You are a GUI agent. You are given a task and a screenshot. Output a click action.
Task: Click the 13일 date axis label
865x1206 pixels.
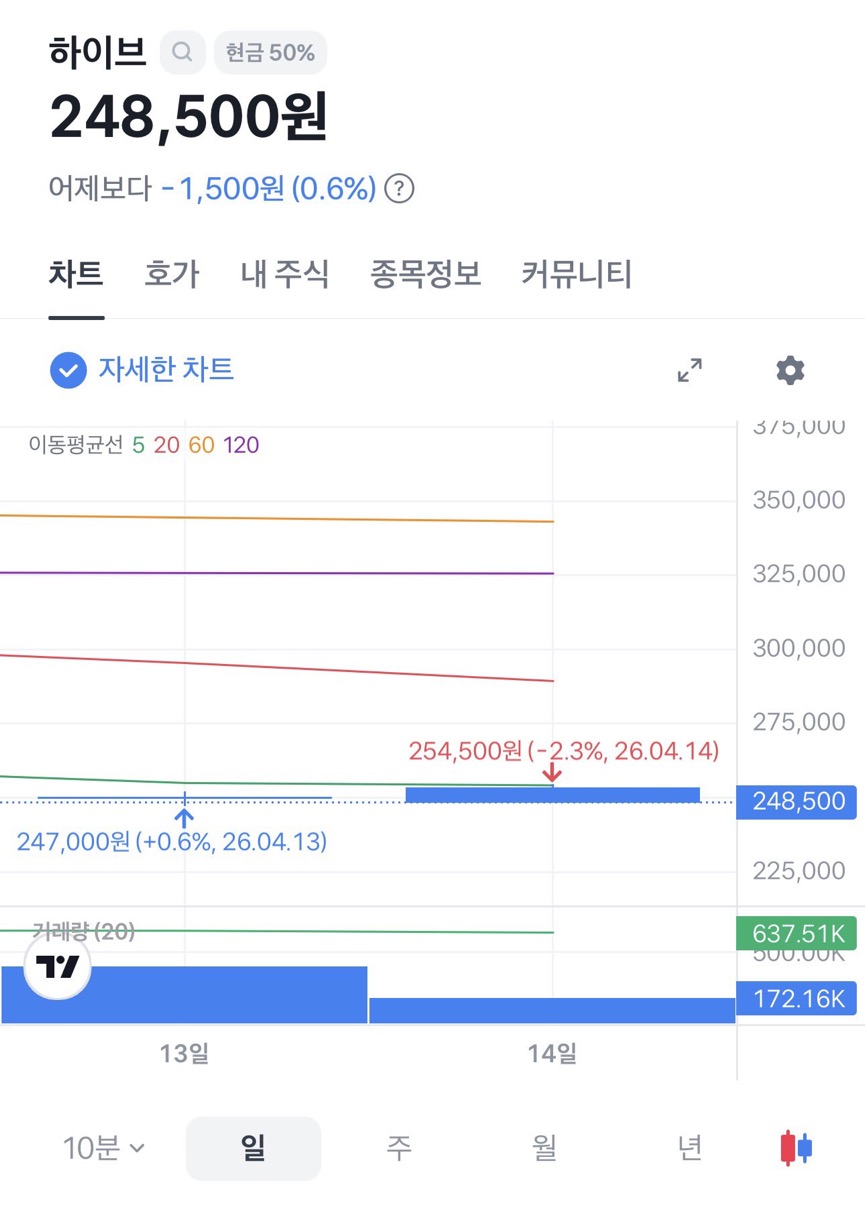coord(185,1052)
